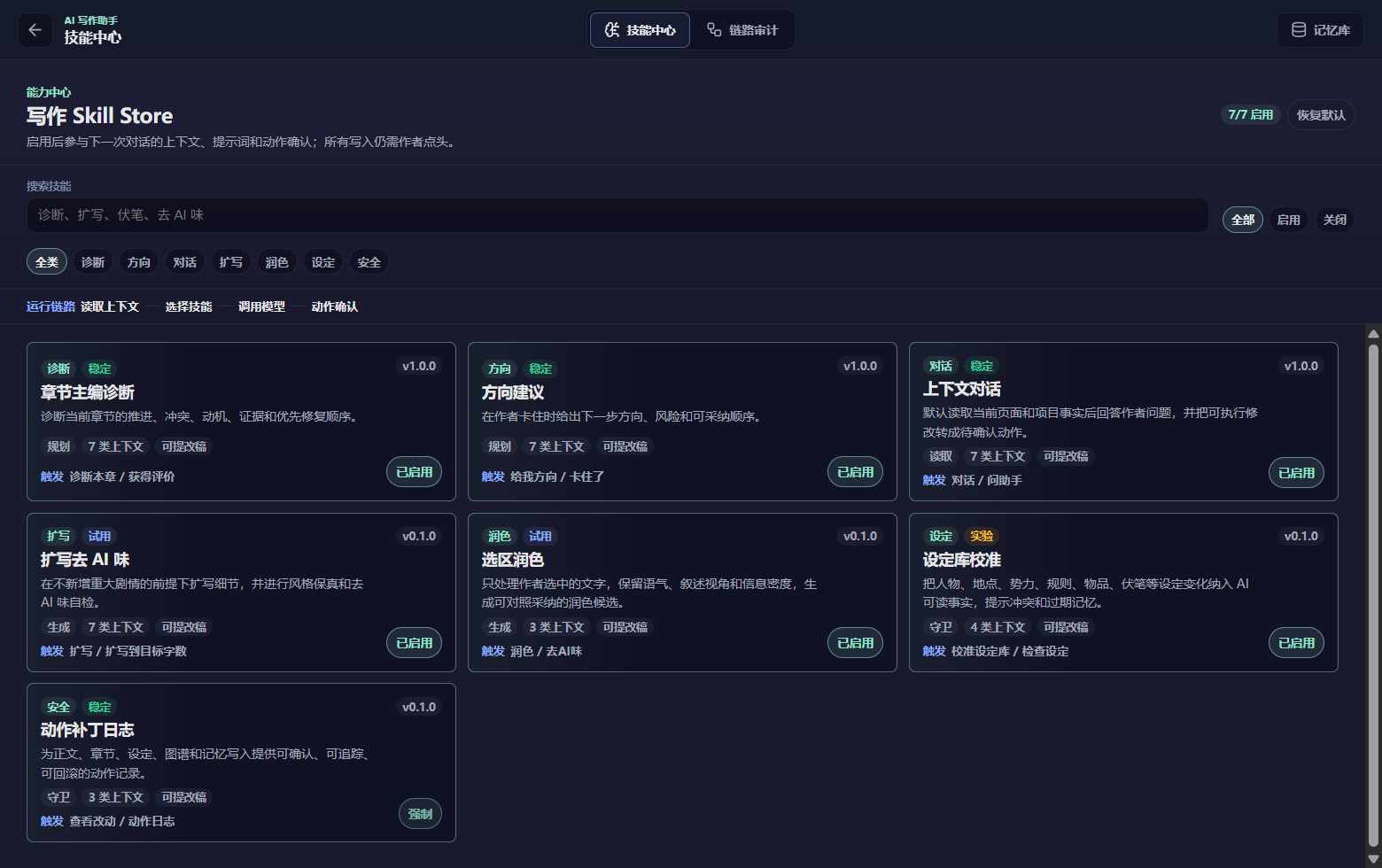Click the 试用 tag on 扩写去 AI 味

point(99,536)
